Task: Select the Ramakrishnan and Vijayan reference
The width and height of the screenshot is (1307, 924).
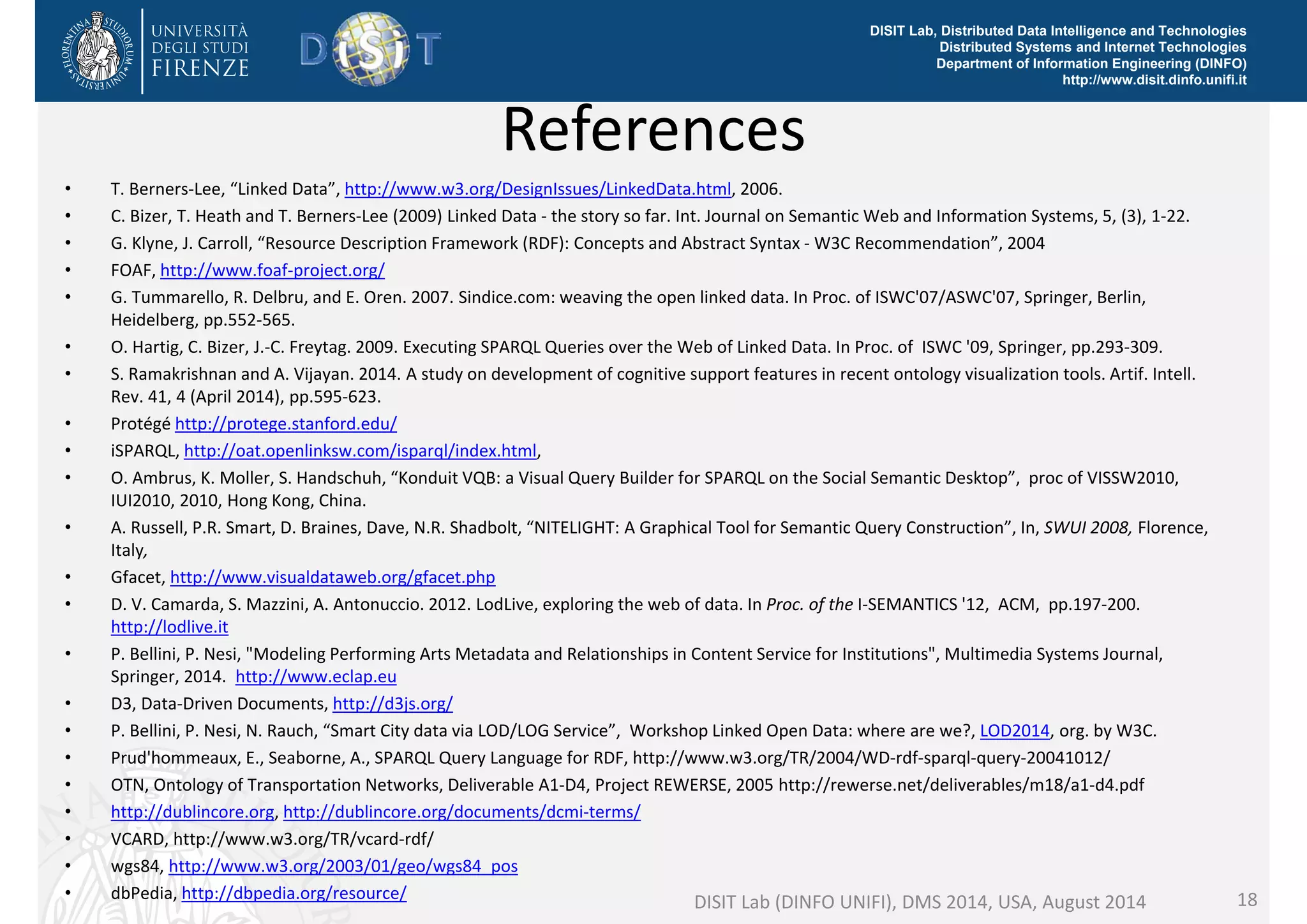Action: pos(653,385)
